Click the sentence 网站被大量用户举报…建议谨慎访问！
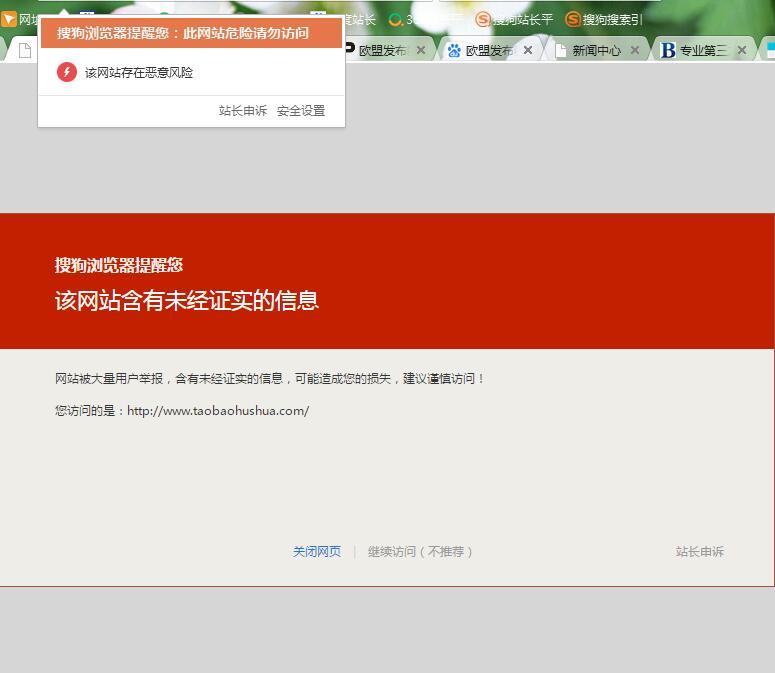775x673 pixels. pyautogui.click(x=270, y=379)
